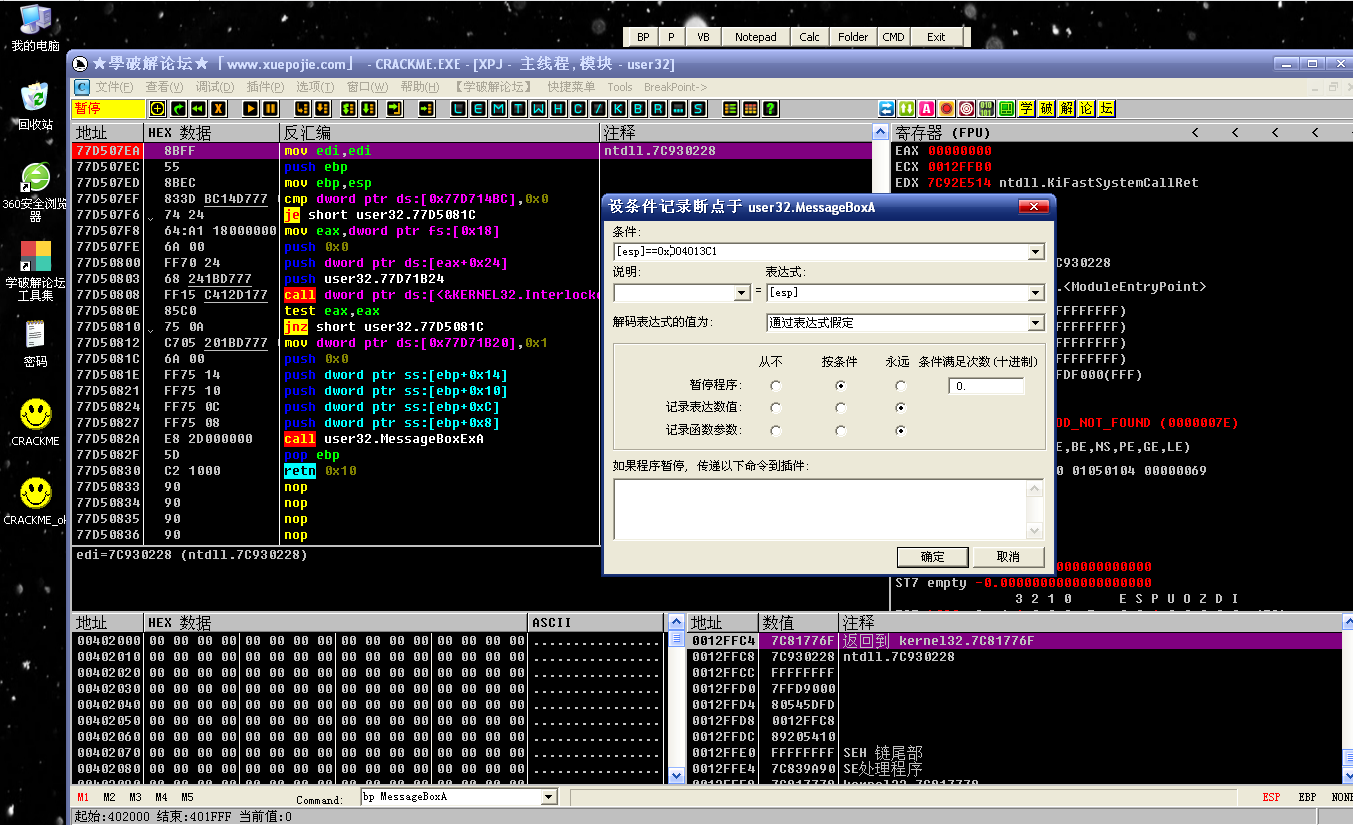
Task: Click the blue swap-arrows toolbar icon
Action: (x=886, y=108)
